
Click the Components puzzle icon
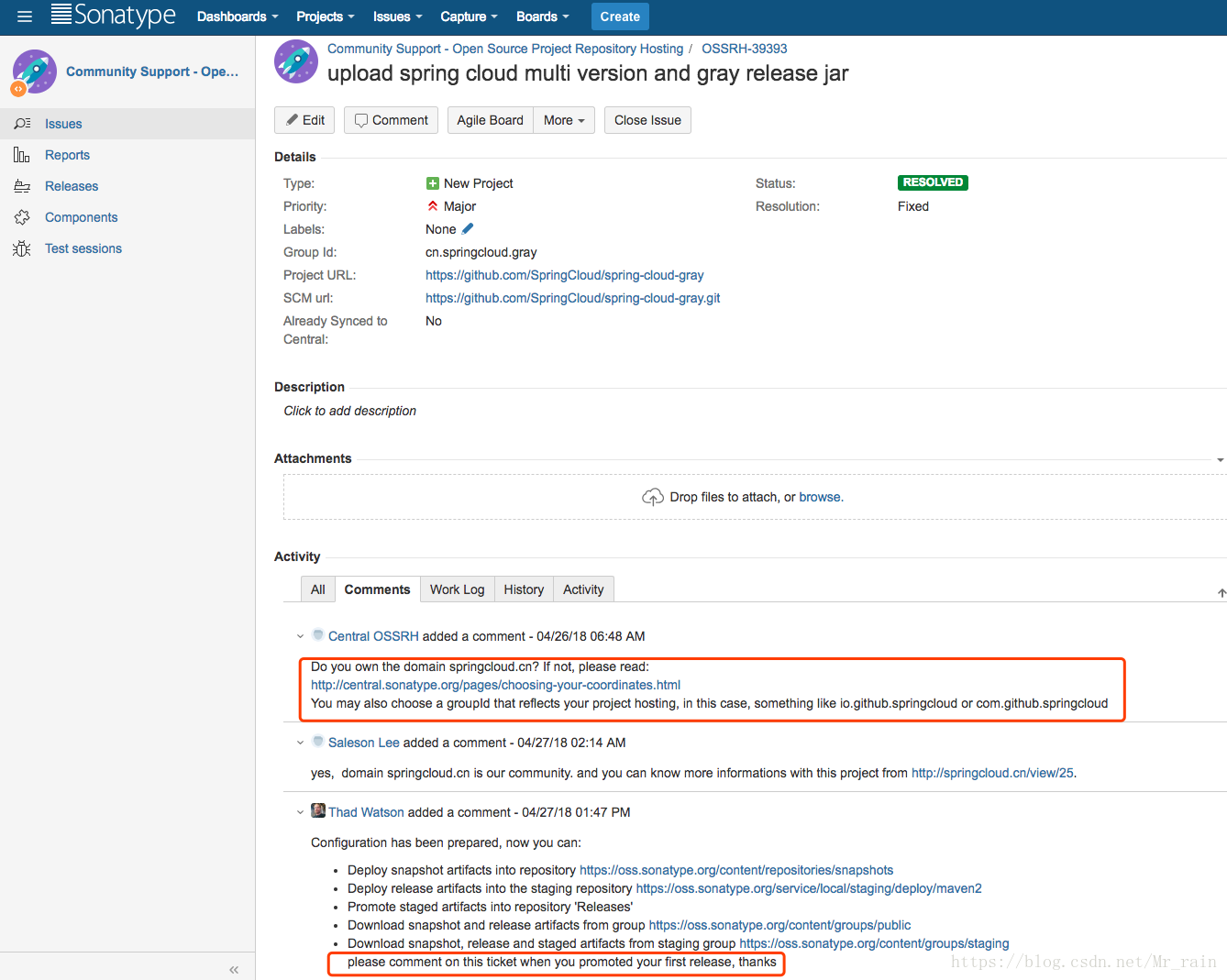click(x=22, y=217)
